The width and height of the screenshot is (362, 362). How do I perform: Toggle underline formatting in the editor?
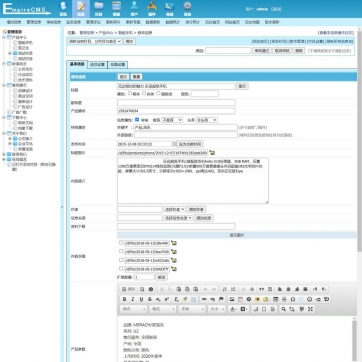click(141, 299)
